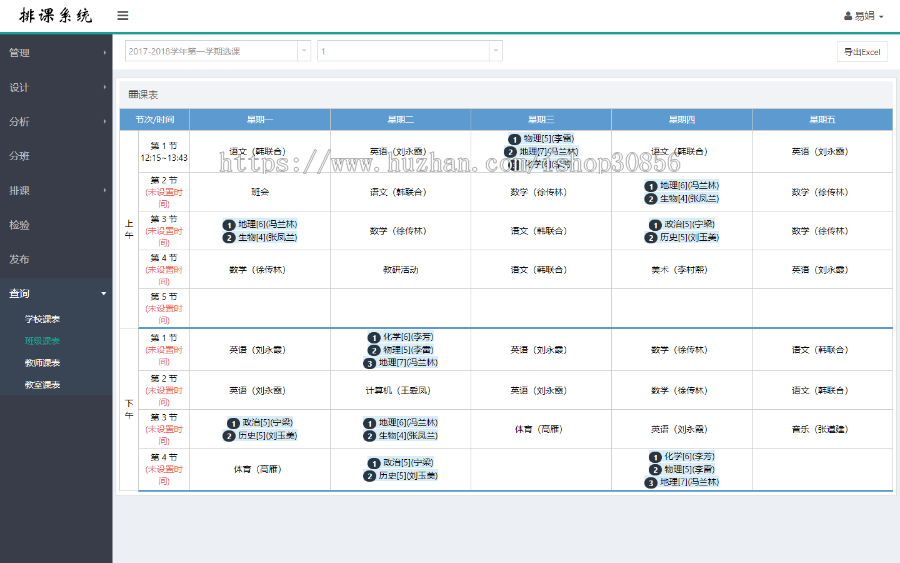Toggle the sidebar with hamburger icon
900x563 pixels.
(123, 16)
